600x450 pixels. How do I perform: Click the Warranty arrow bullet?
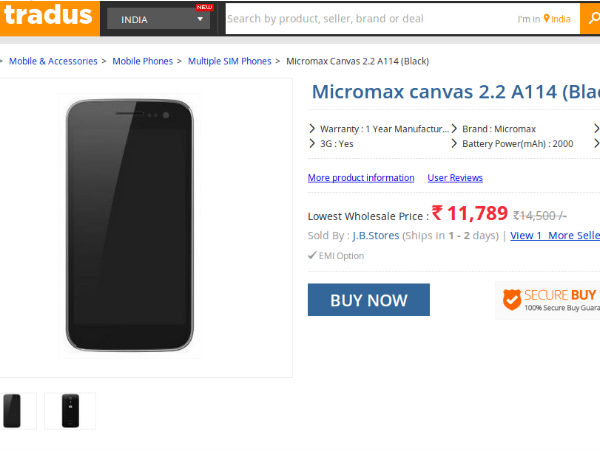312,129
